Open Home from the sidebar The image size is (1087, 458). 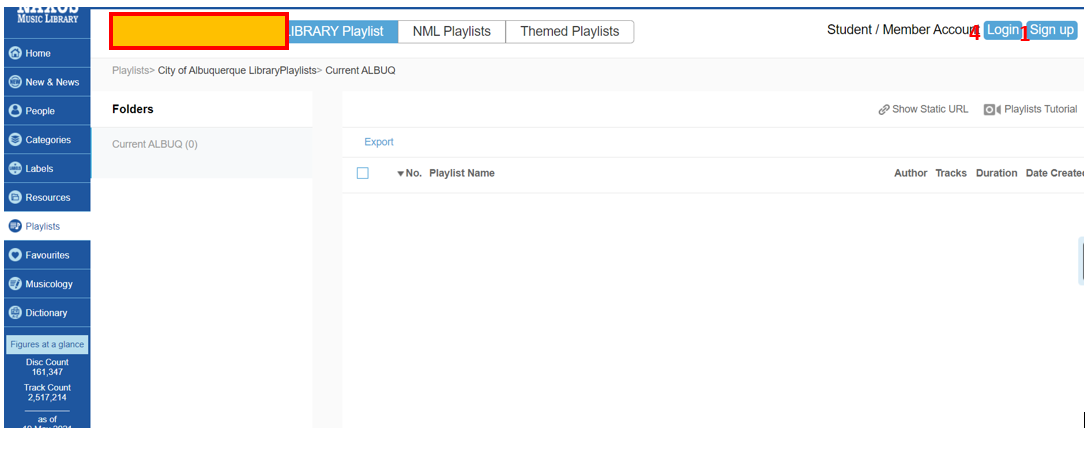tap(47, 53)
